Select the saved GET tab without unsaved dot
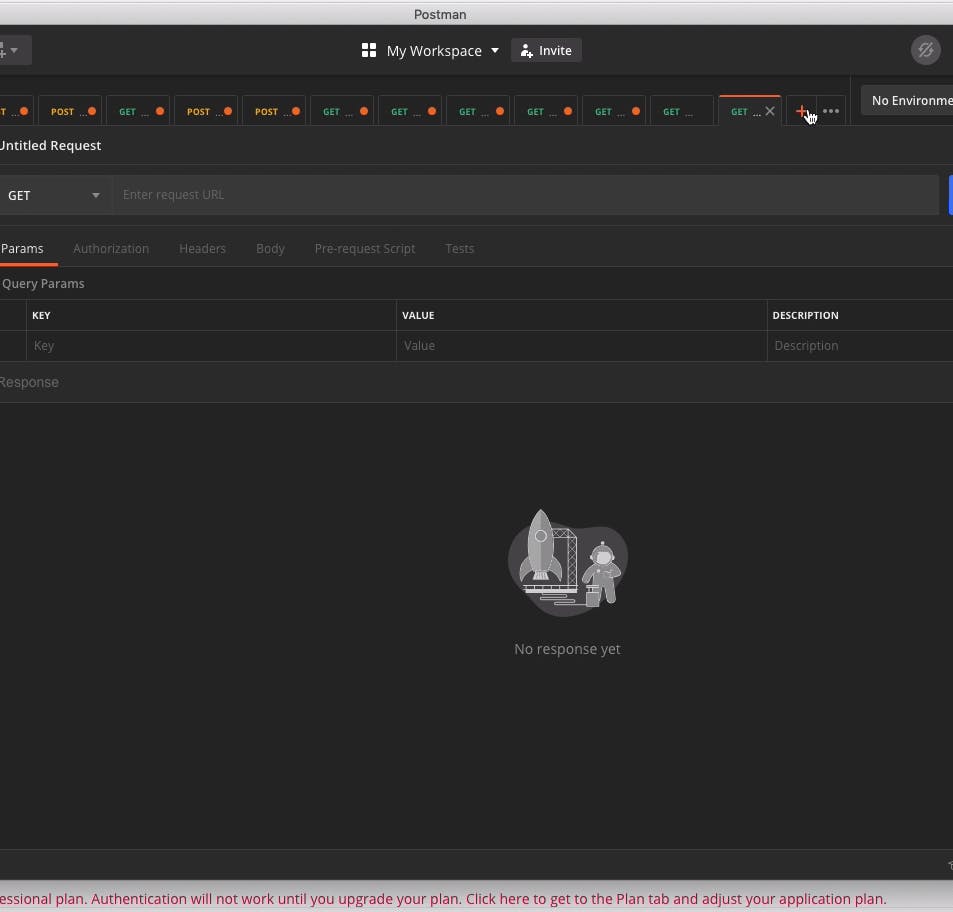Viewport: 953px width, 912px height. [x=682, y=111]
